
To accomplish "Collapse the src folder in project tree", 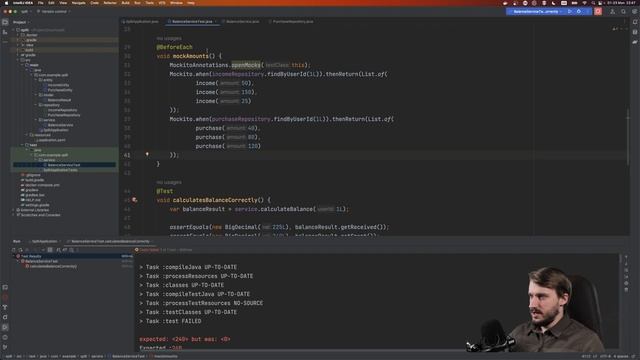I will point(18,60).
